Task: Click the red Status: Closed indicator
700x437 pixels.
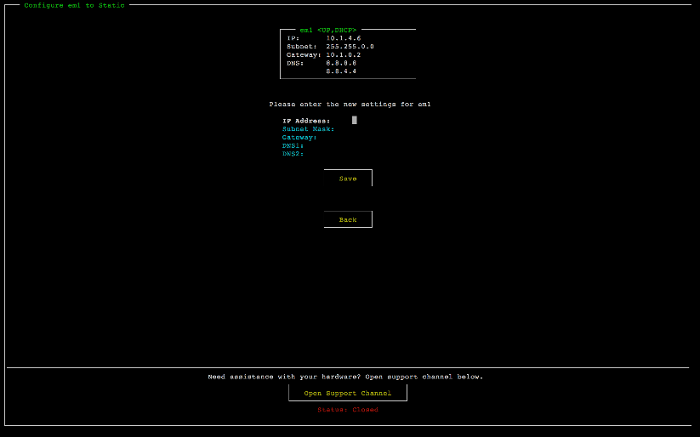Action: 348,409
